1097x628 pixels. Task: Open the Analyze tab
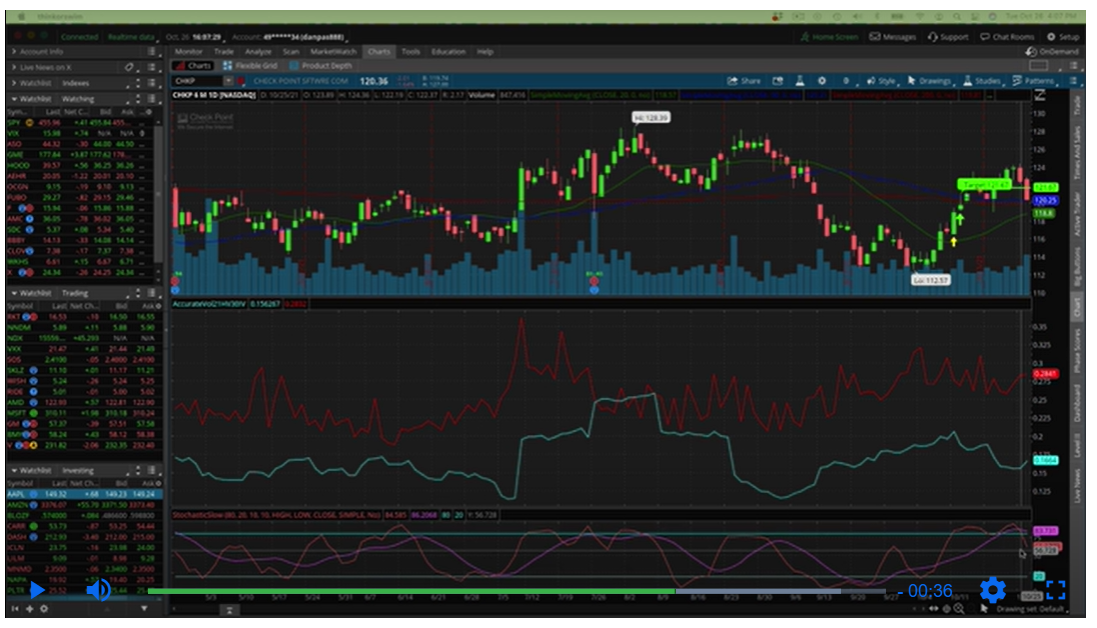coord(258,52)
